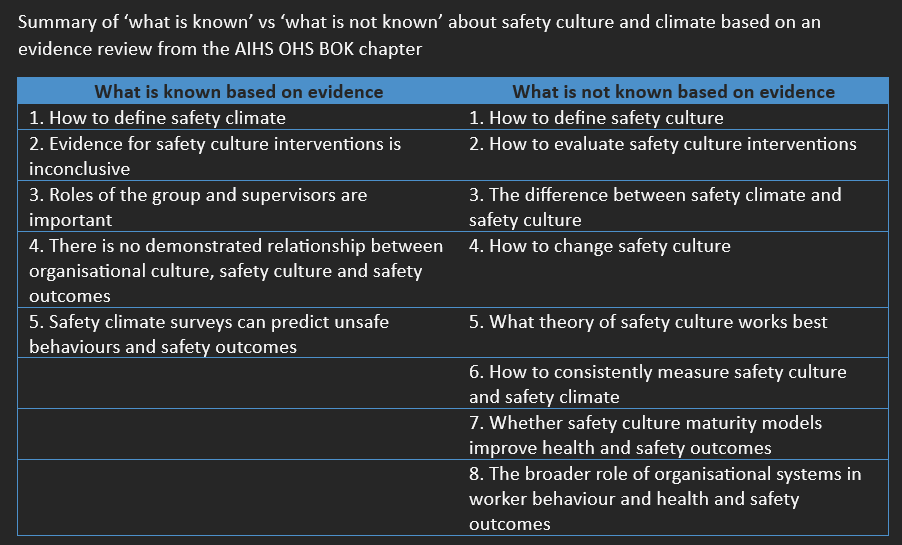This screenshot has width=902, height=545.
Task: Click the empty left cell beside item 7
Action: click(238, 435)
